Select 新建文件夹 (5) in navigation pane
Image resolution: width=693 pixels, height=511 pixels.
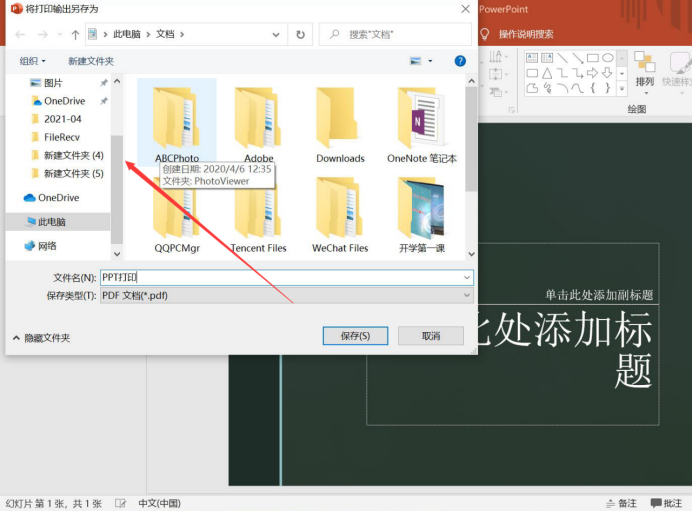pos(73,174)
